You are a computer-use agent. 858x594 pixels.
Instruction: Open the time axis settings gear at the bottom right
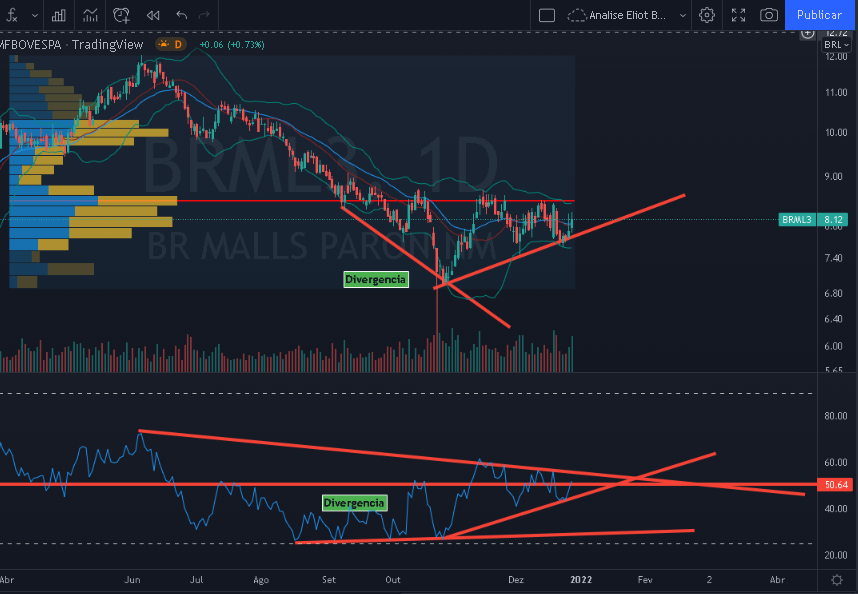pyautogui.click(x=837, y=580)
